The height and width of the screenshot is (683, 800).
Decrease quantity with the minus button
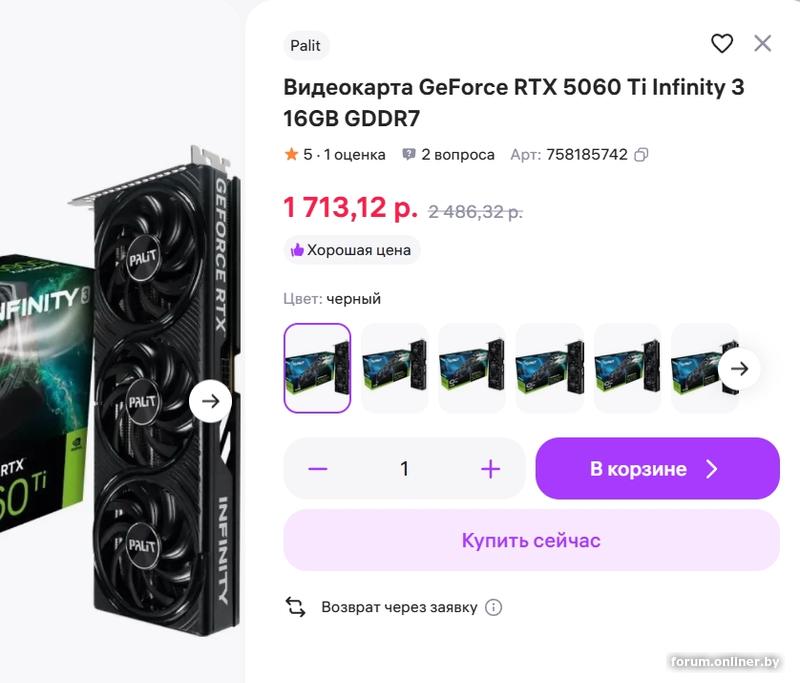[x=318, y=468]
